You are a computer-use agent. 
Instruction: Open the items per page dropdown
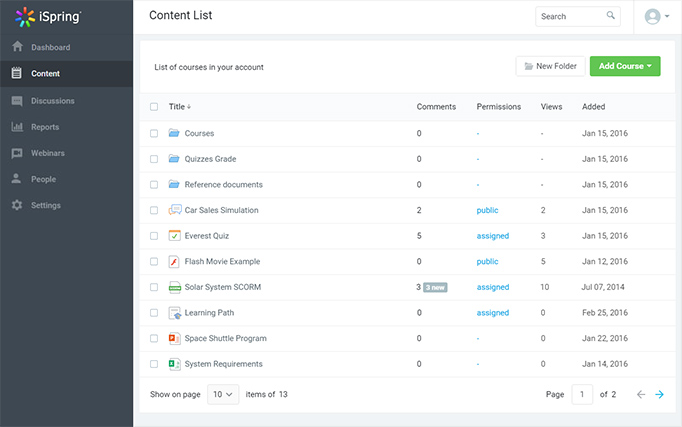(x=223, y=394)
